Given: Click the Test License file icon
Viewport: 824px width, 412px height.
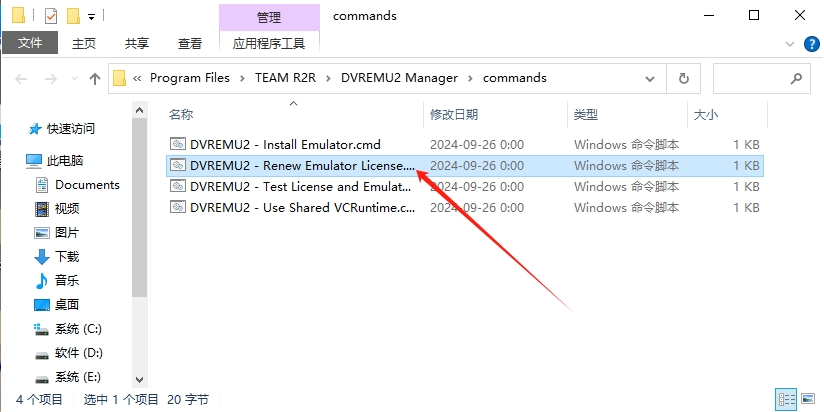Looking at the screenshot, I should pos(178,186).
